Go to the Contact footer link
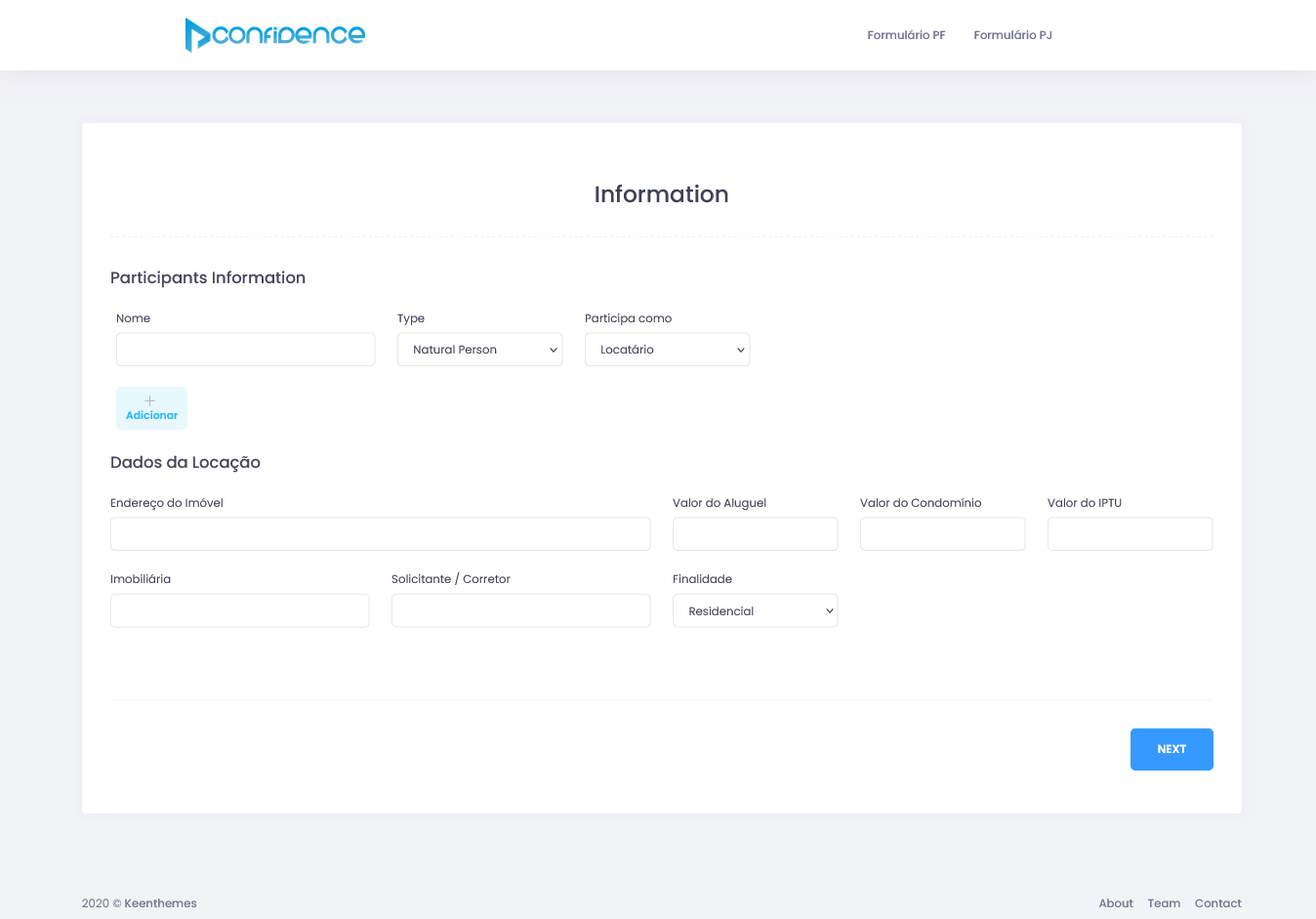1316x919 pixels. (x=1217, y=903)
